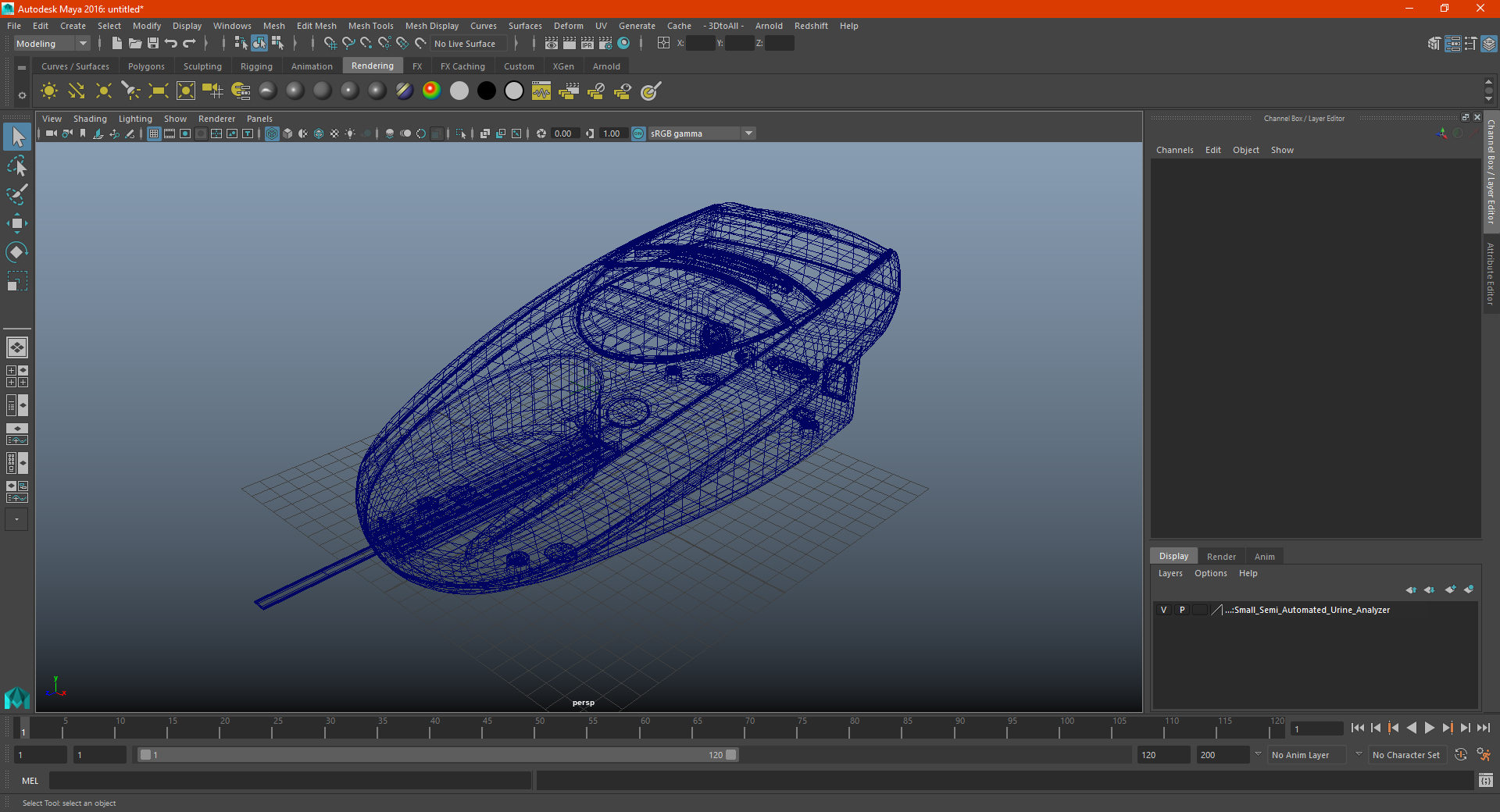Open the shelf tab menu icon
Screen dimensions: 1500x812
[22, 68]
